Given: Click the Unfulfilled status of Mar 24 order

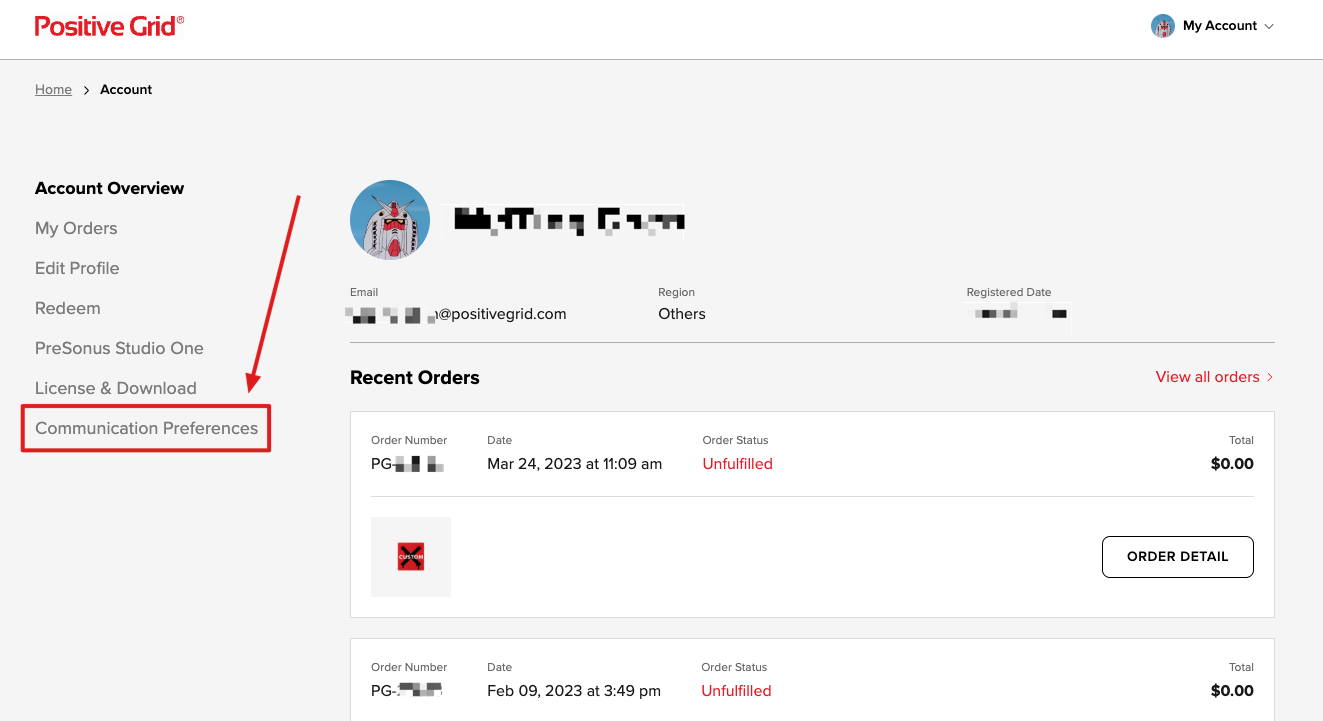Looking at the screenshot, I should tap(738, 464).
